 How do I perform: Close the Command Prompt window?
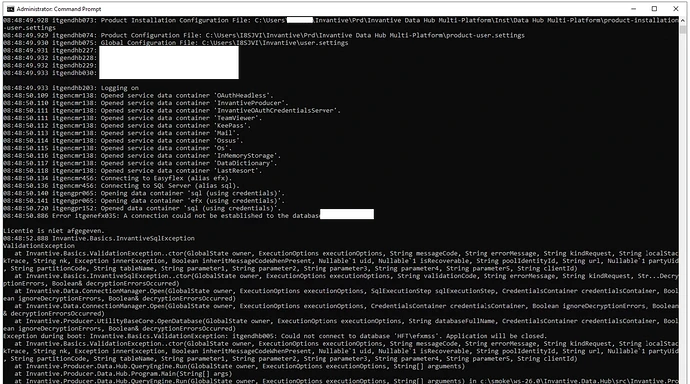pyautogui.click(x=675, y=9)
